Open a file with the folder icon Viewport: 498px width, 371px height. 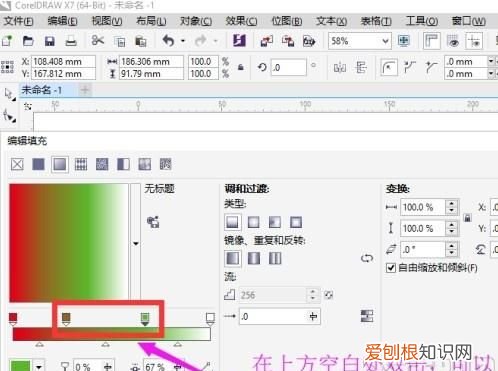point(28,41)
